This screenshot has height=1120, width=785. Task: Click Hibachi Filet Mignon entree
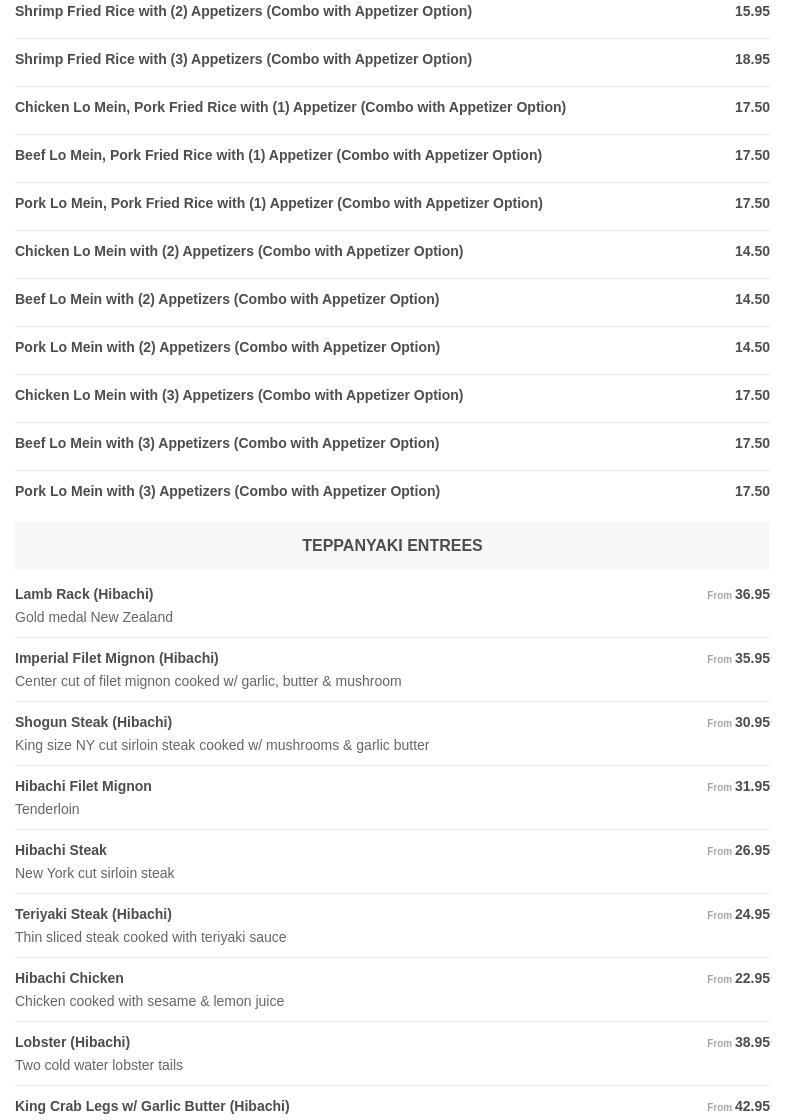click(x=83, y=786)
